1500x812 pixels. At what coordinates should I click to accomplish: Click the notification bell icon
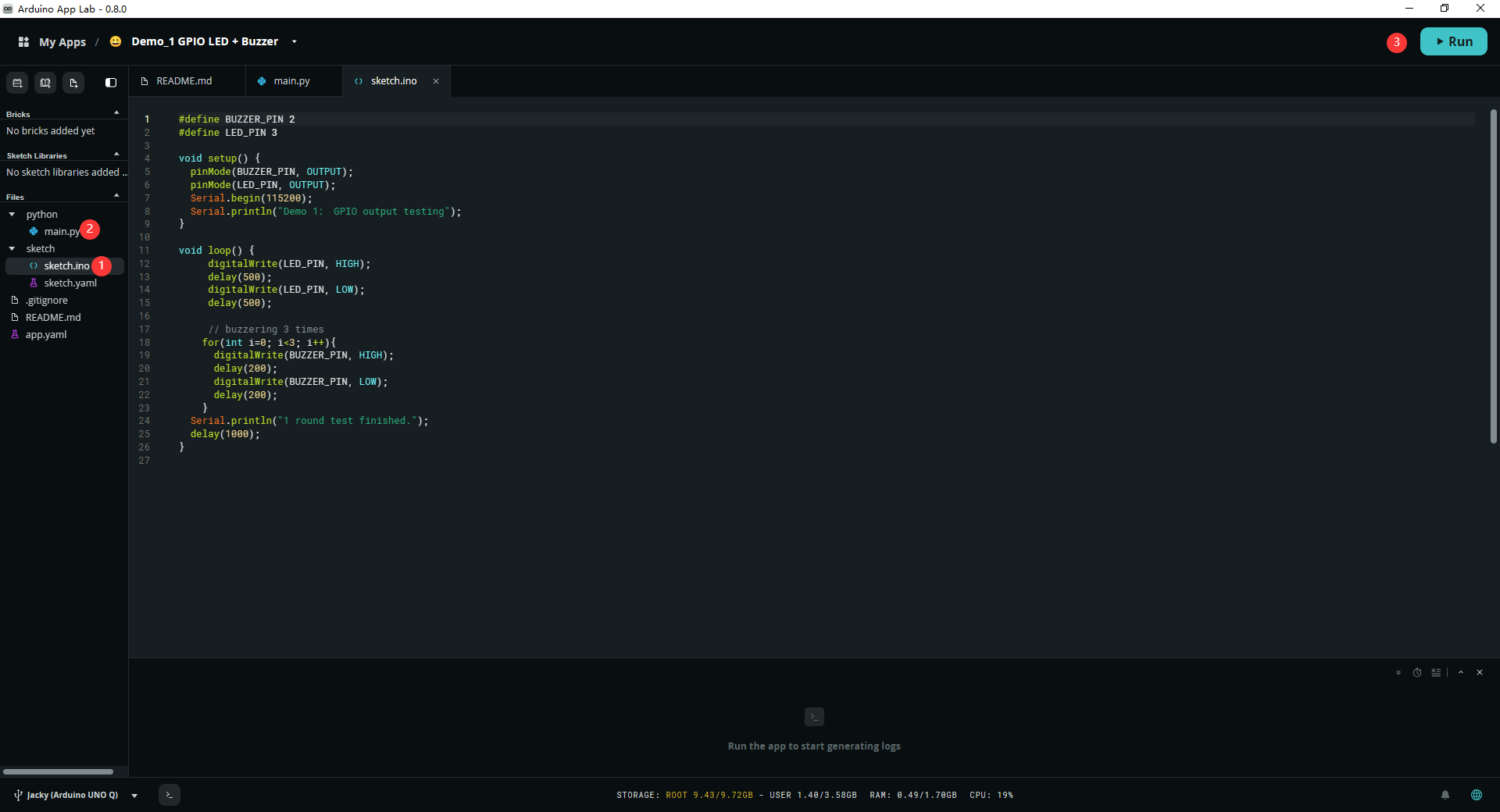tap(1445, 795)
